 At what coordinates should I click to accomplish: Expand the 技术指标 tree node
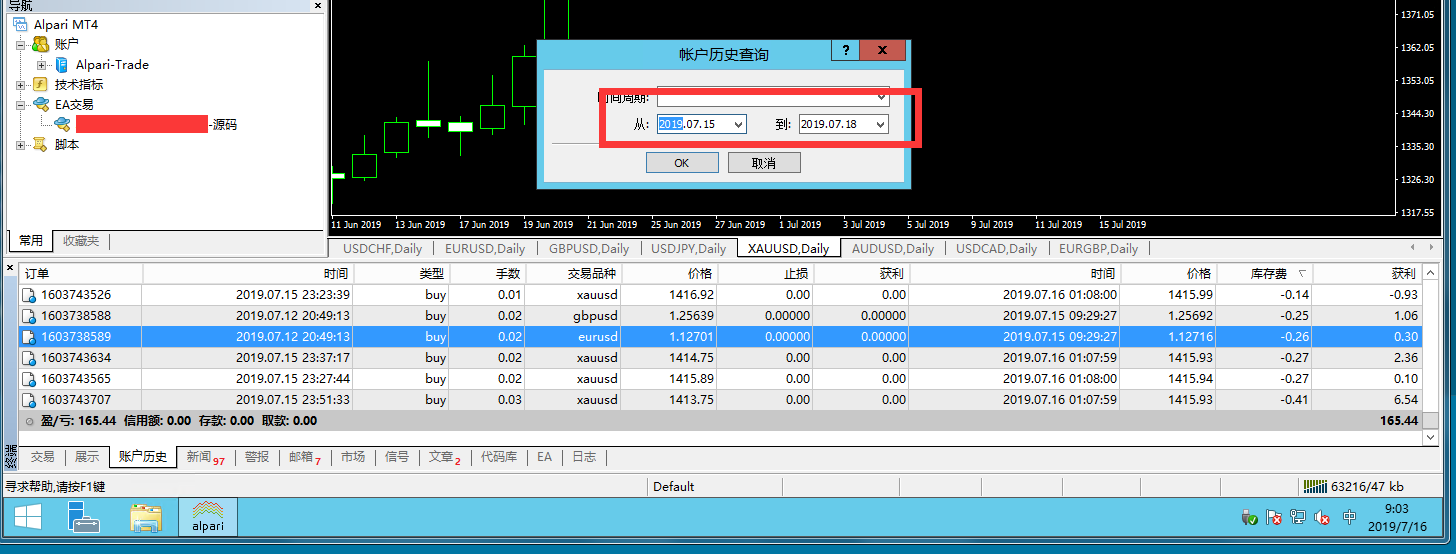click(x=20, y=85)
